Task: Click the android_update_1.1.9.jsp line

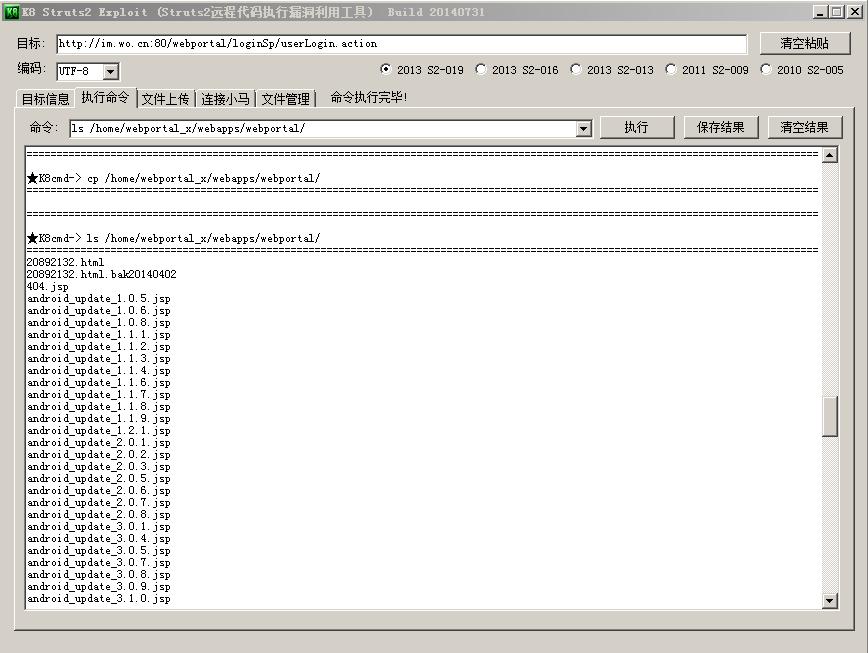Action: [99, 419]
